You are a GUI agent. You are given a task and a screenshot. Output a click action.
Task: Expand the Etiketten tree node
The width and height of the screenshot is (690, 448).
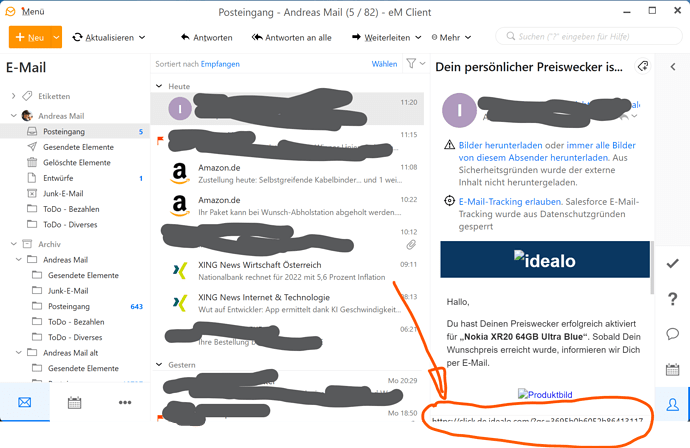point(13,96)
